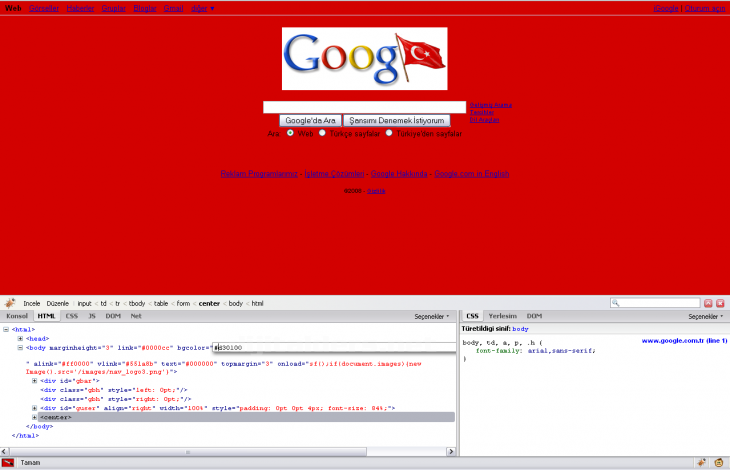Click the Firebug bug icon in panel toolbar

10,303
